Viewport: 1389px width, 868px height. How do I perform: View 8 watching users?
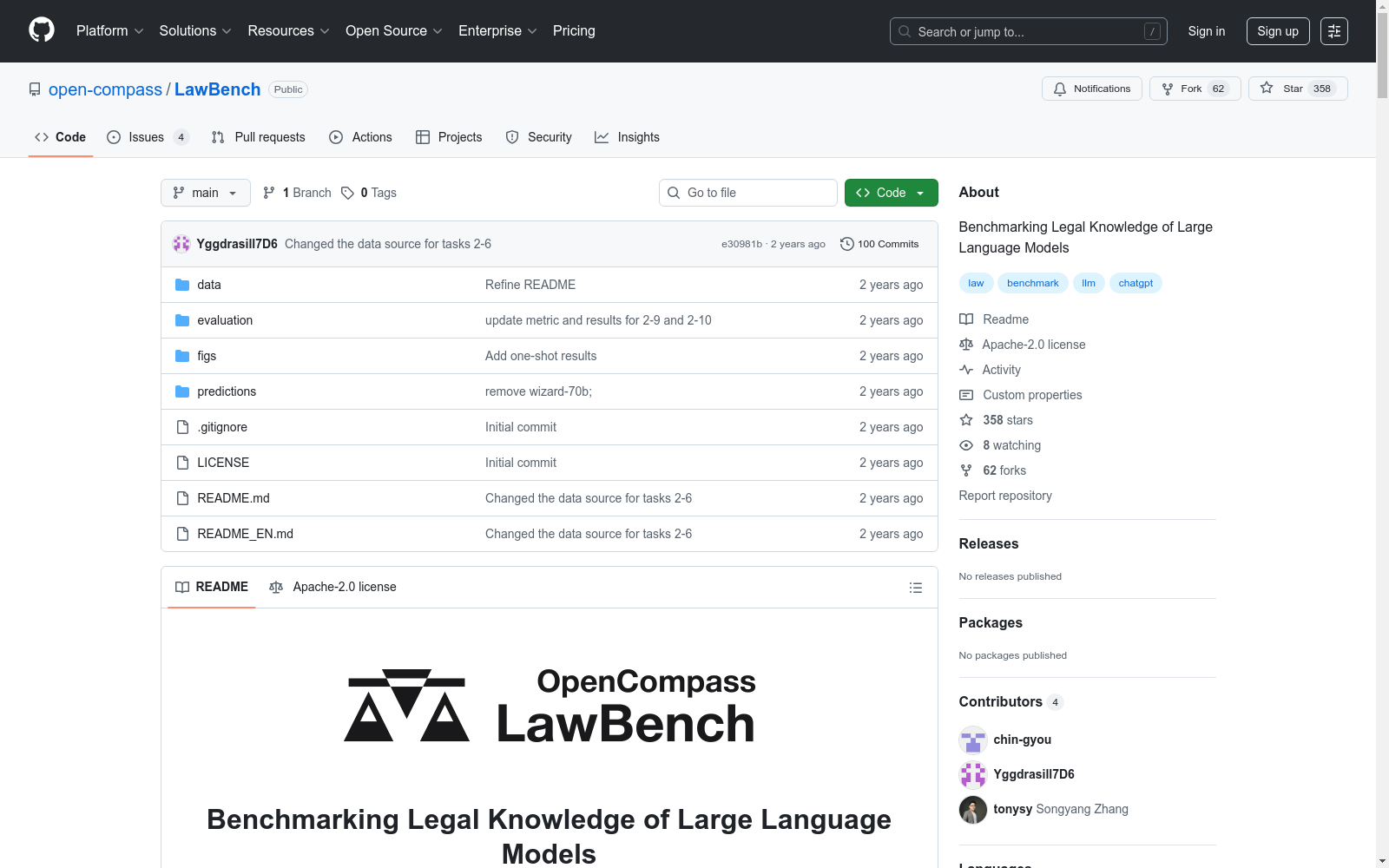pos(1000,445)
